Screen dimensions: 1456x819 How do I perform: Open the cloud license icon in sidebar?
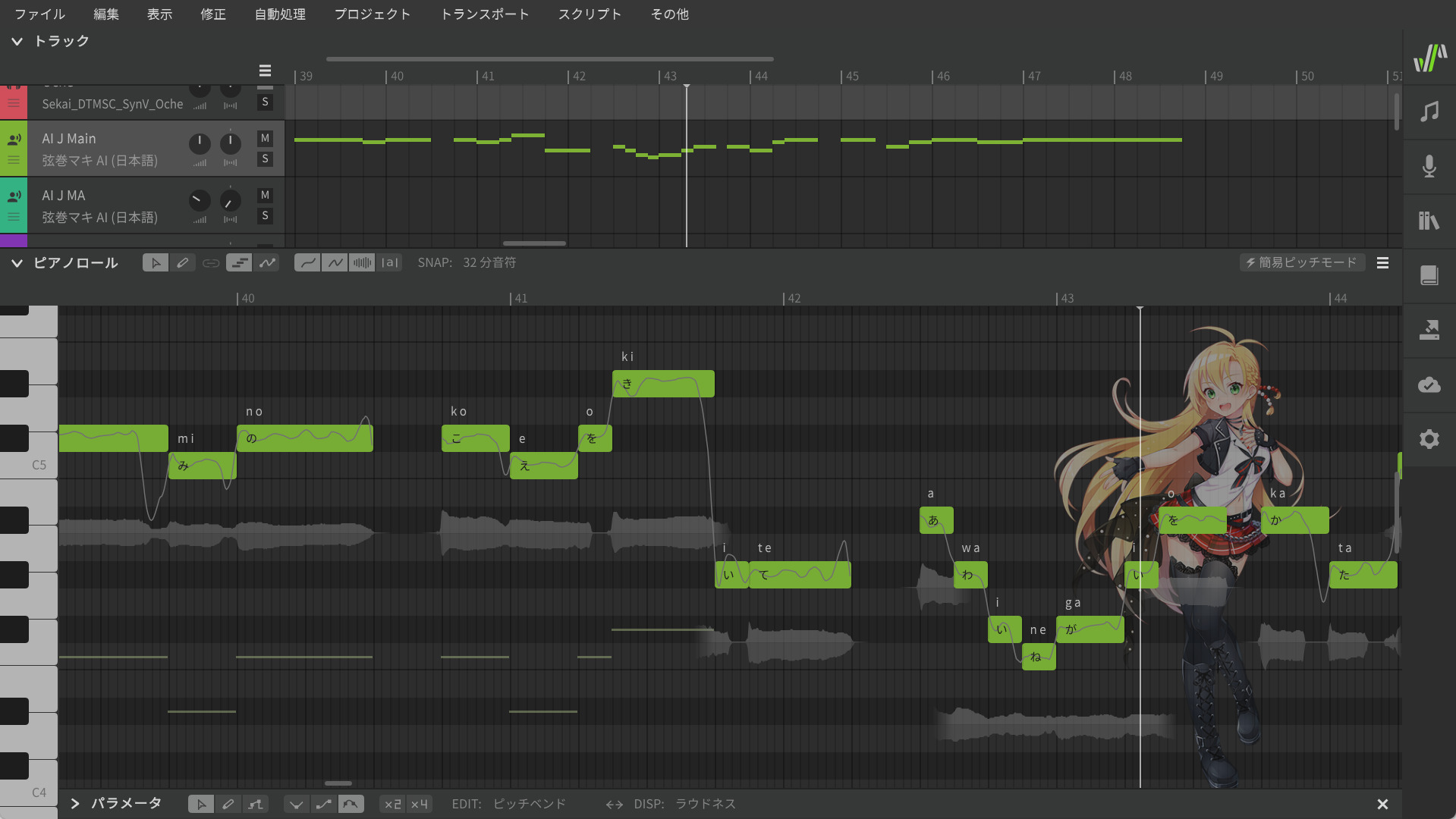[x=1429, y=384]
